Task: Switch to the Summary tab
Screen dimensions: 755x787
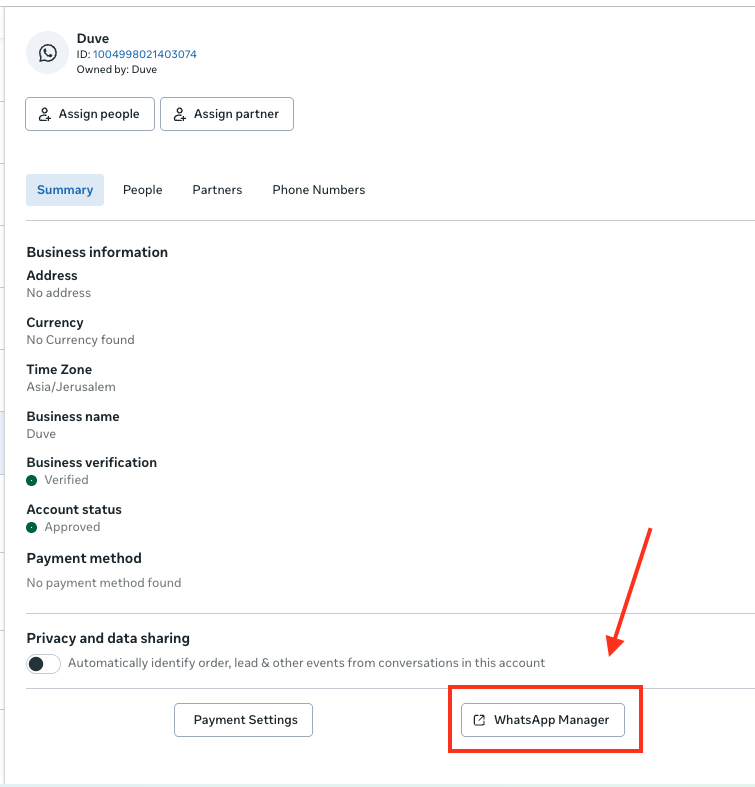Action: (65, 190)
